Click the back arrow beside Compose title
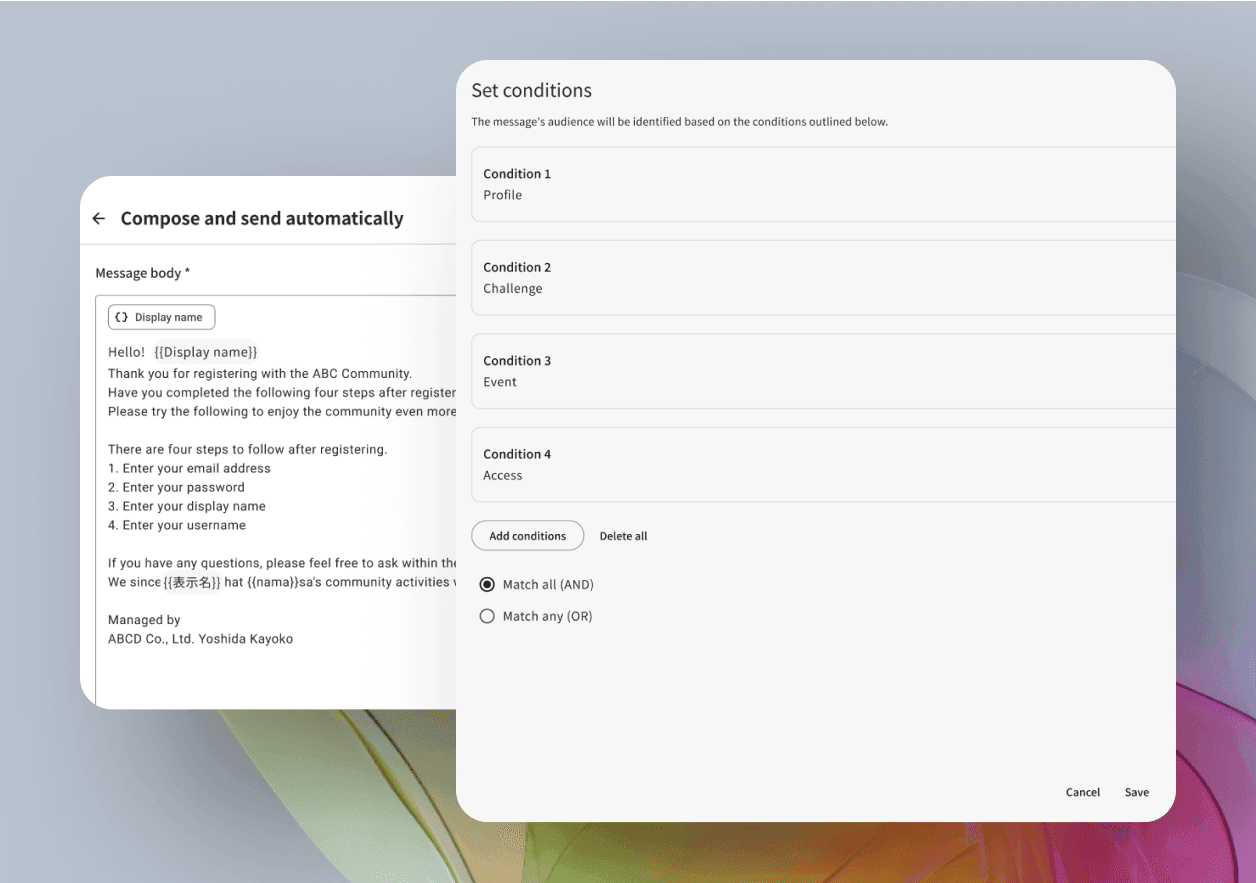This screenshot has width=1256, height=883. [99, 219]
